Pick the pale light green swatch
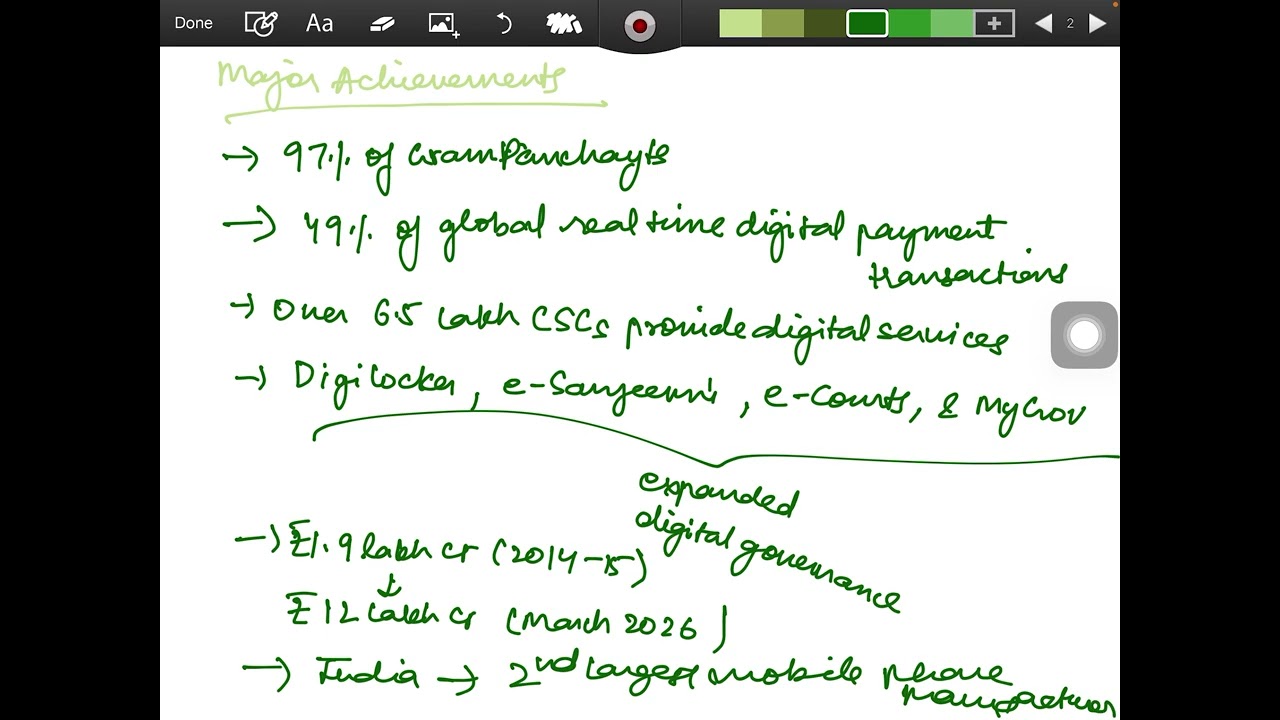Image resolution: width=1280 pixels, height=720 pixels. (x=740, y=23)
